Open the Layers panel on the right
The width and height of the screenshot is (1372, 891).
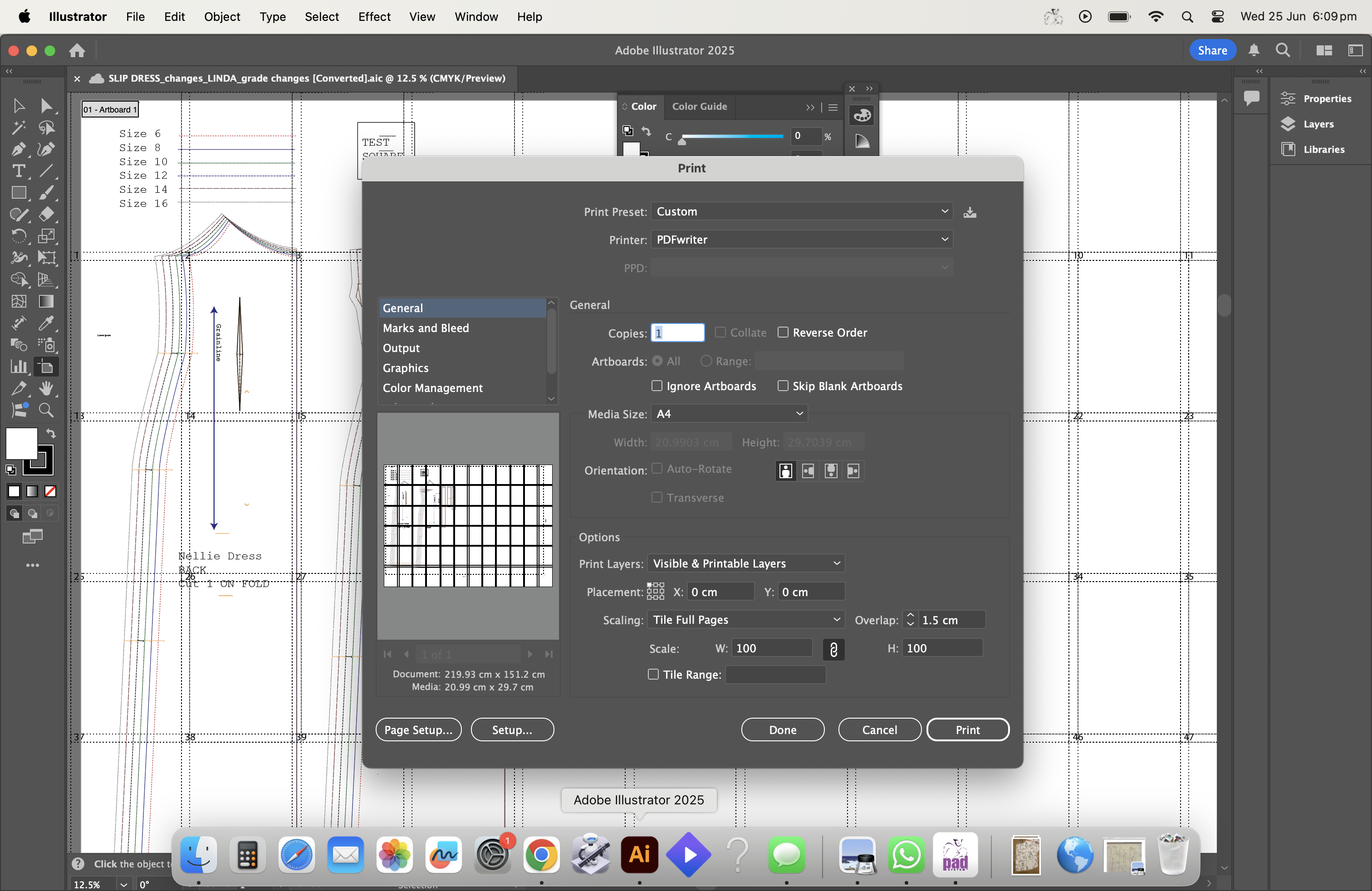pyautogui.click(x=1317, y=124)
